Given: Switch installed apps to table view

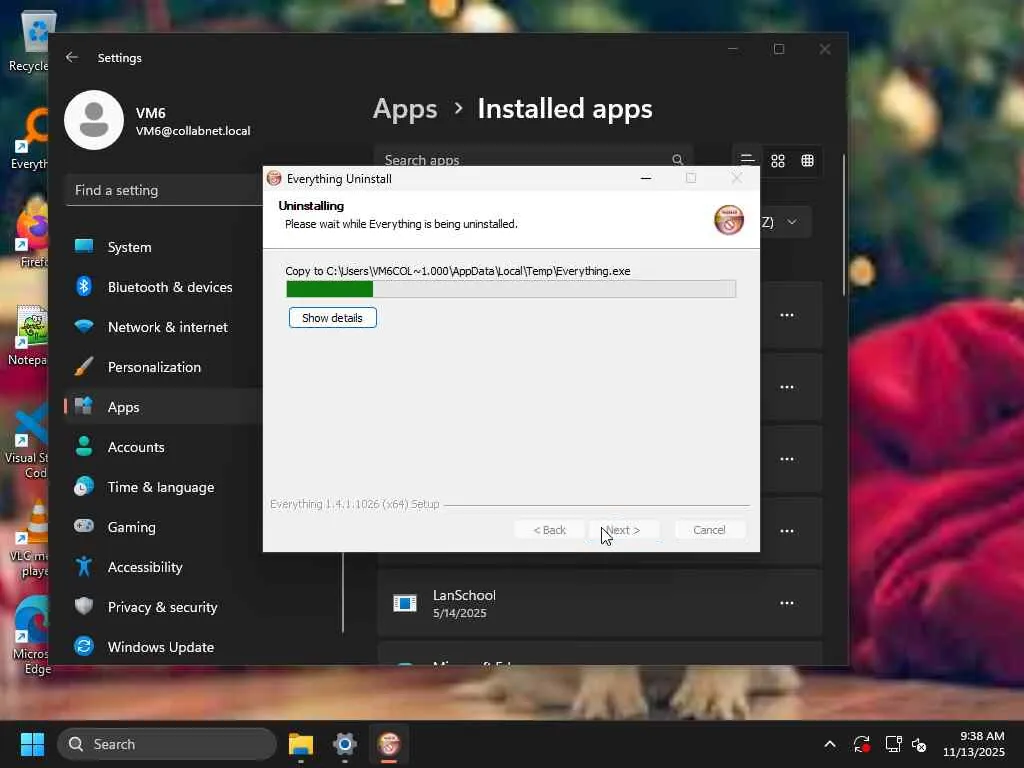Looking at the screenshot, I should click(807, 161).
